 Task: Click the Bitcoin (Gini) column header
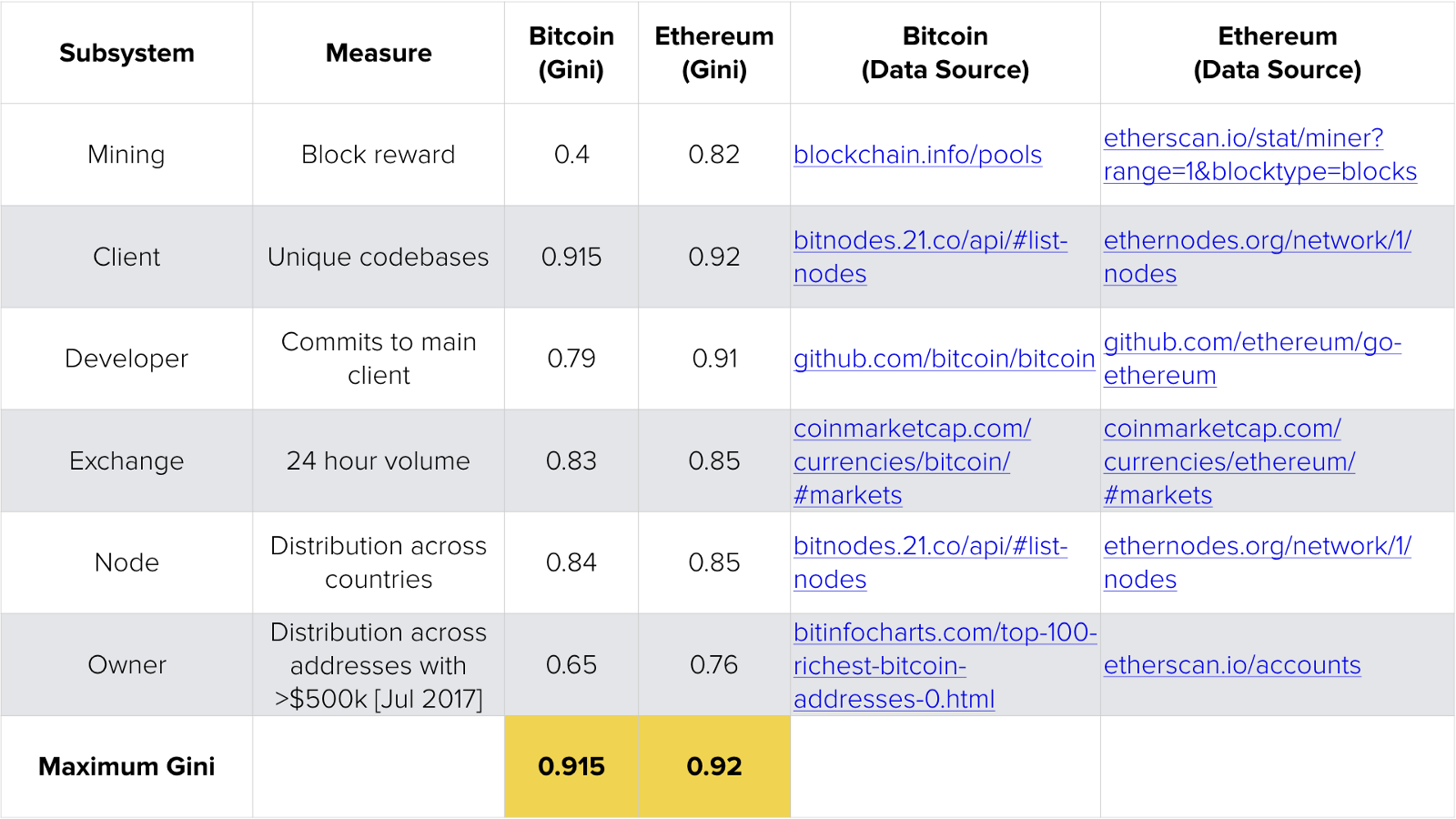pos(571,53)
